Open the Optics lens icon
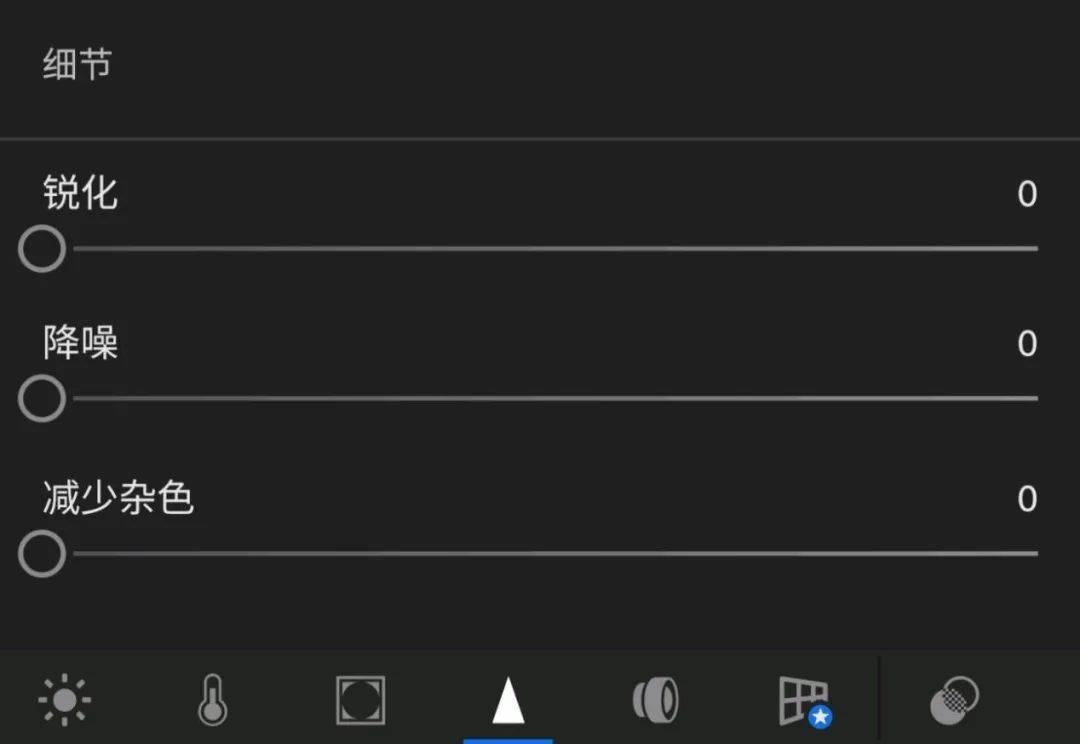1080x744 pixels. (x=656, y=700)
